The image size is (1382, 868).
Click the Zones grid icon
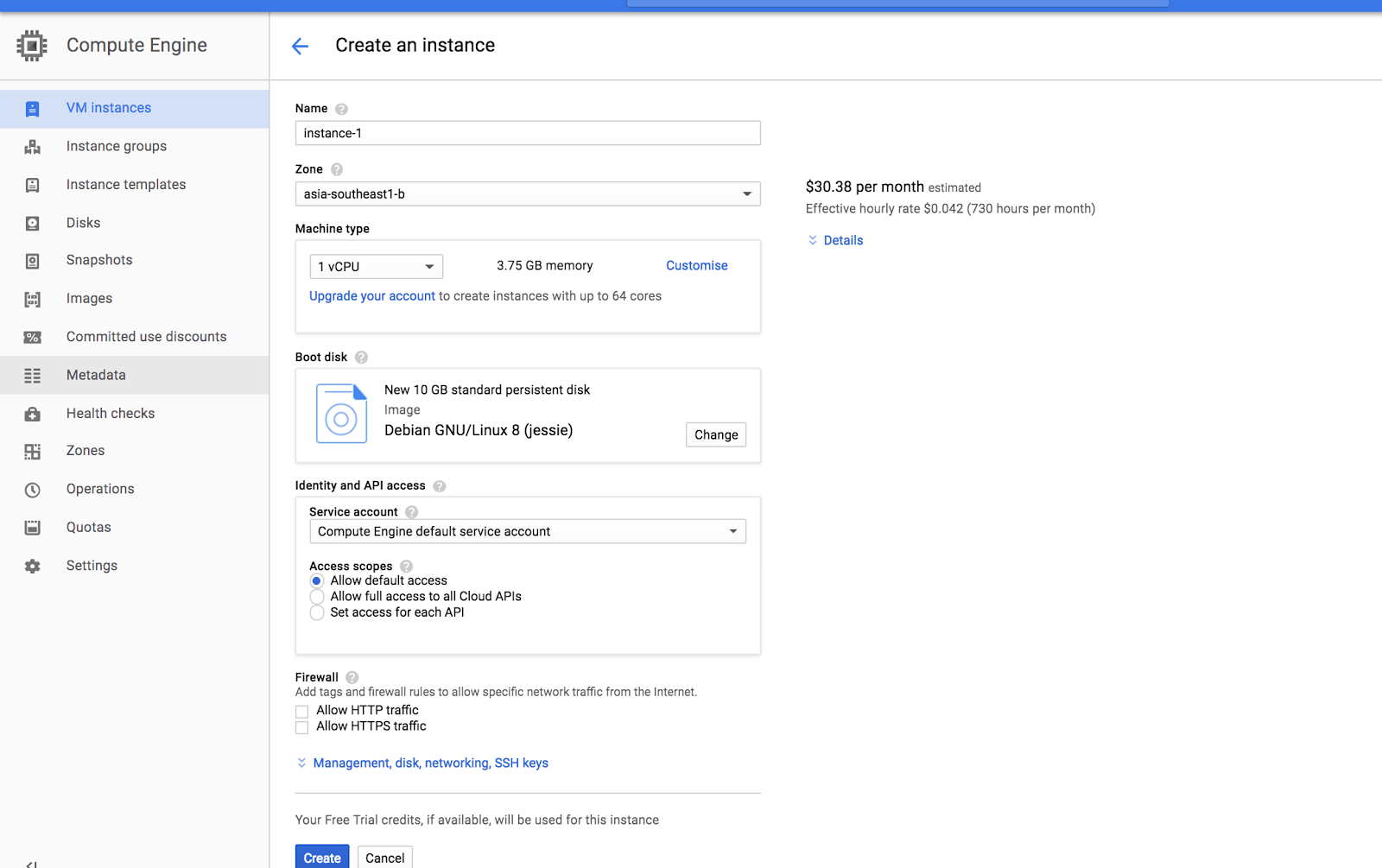point(32,452)
